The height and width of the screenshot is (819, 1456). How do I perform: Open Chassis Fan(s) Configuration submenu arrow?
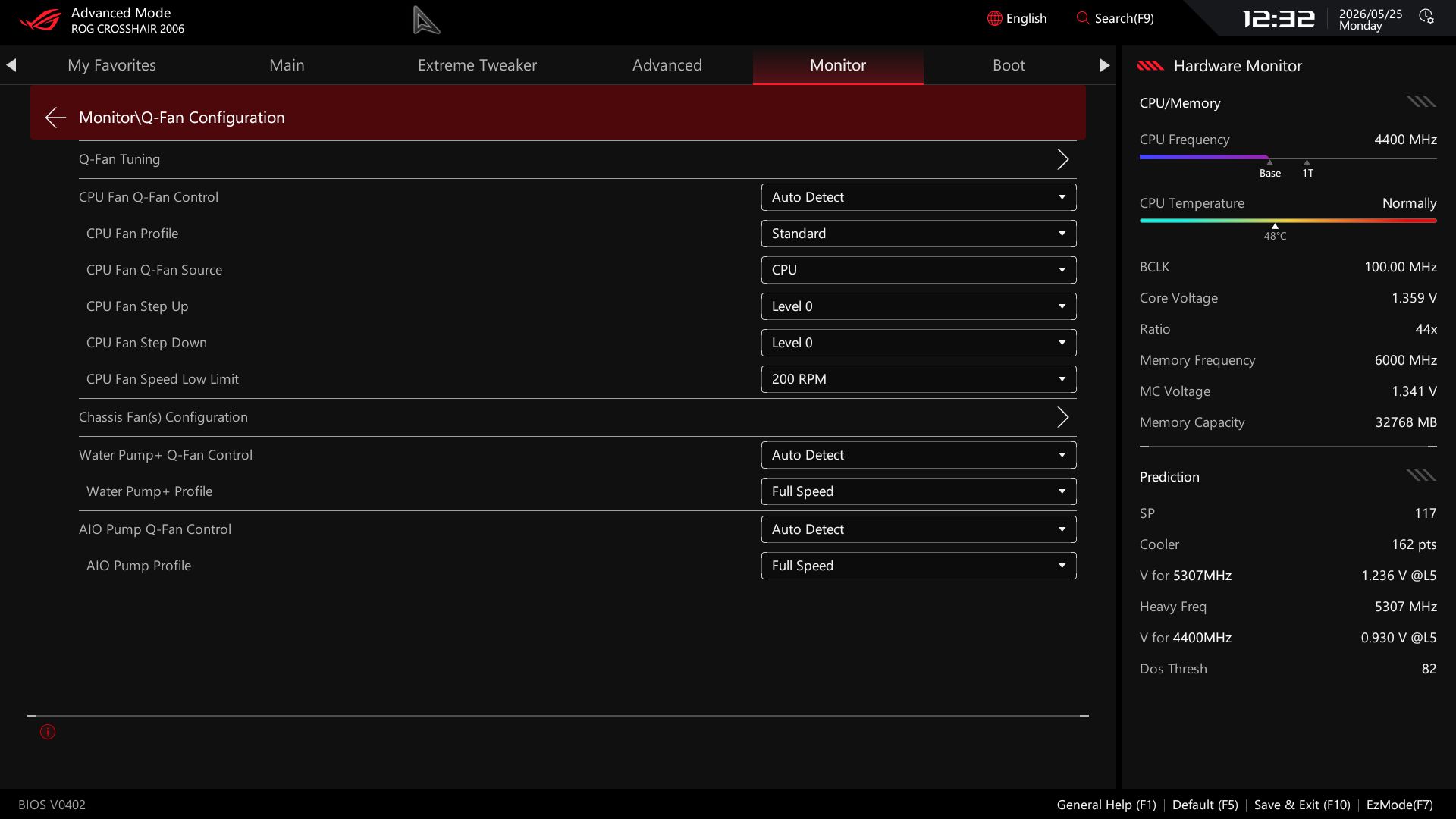pos(1063,417)
